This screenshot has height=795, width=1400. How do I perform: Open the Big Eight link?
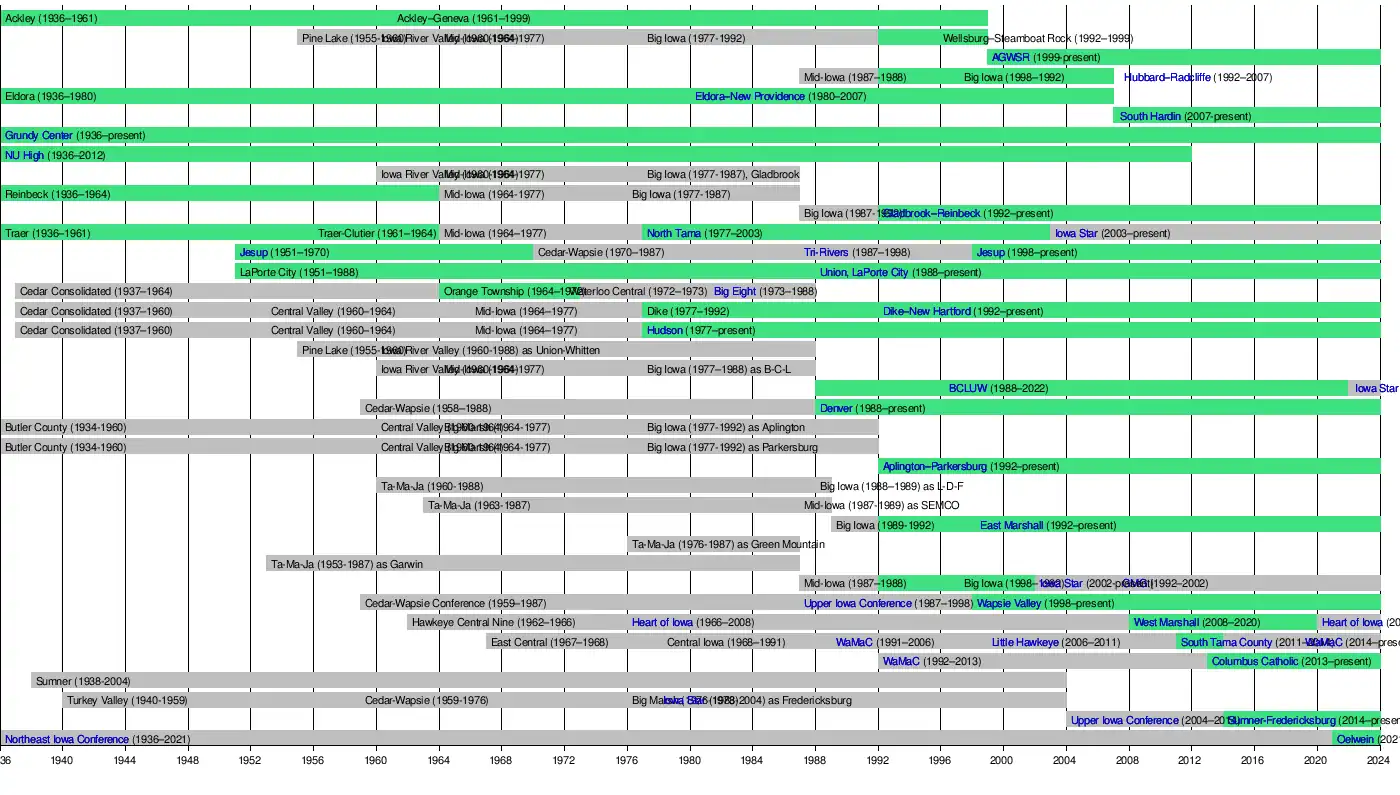coord(734,291)
